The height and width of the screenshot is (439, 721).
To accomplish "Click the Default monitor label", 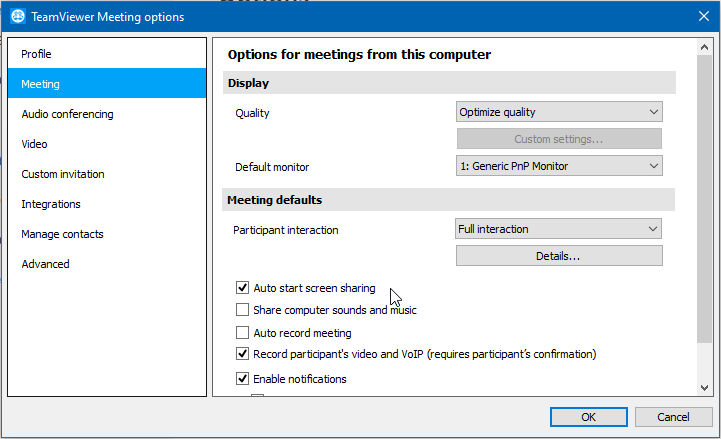I will pos(272,167).
